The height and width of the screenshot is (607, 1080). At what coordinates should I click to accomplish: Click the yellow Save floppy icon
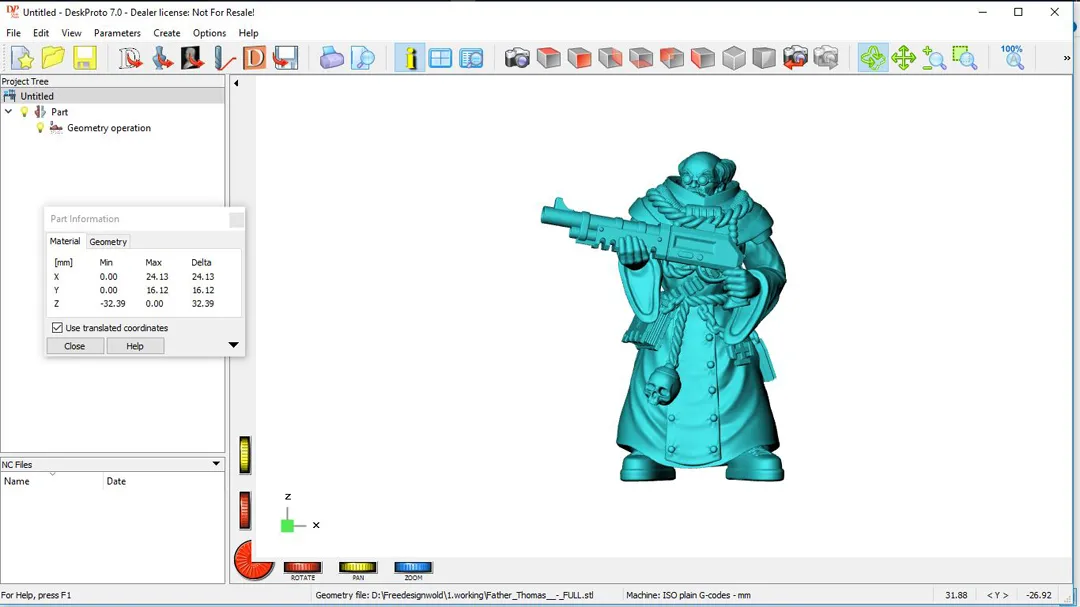pos(85,58)
